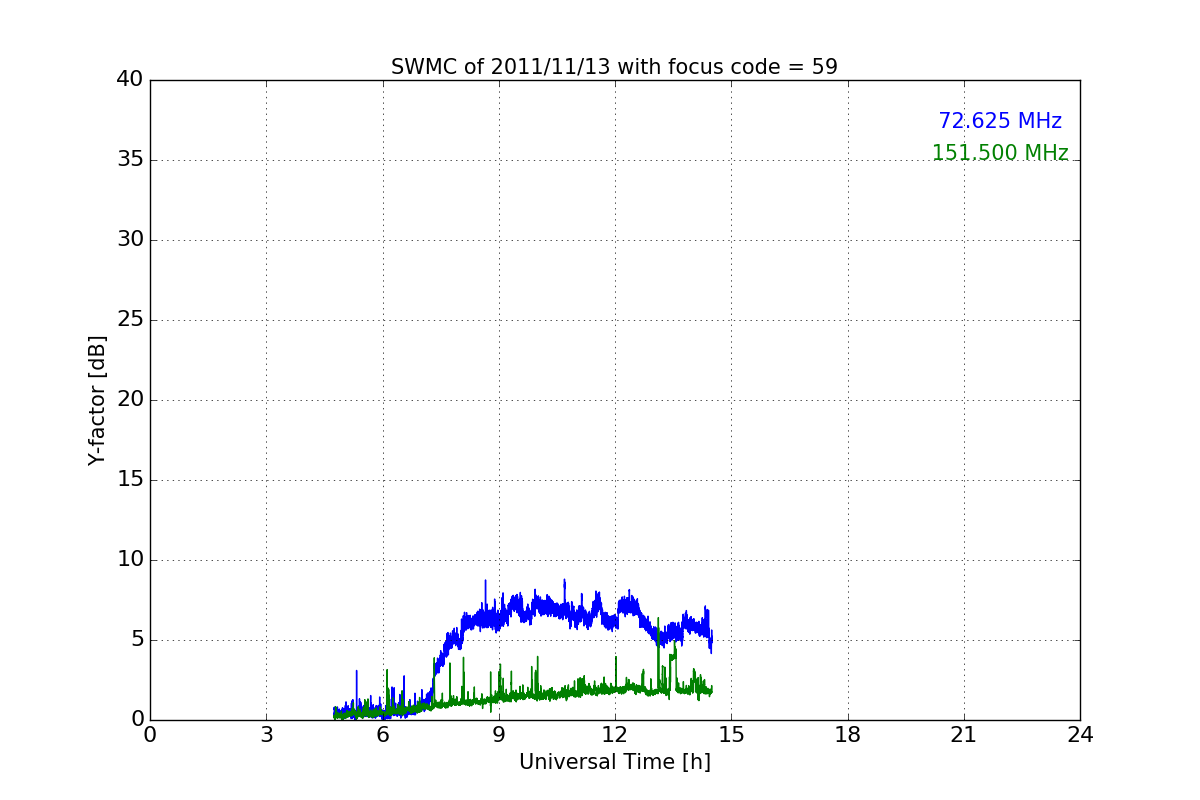Click the y-axis tick label '25'

pos(130,320)
